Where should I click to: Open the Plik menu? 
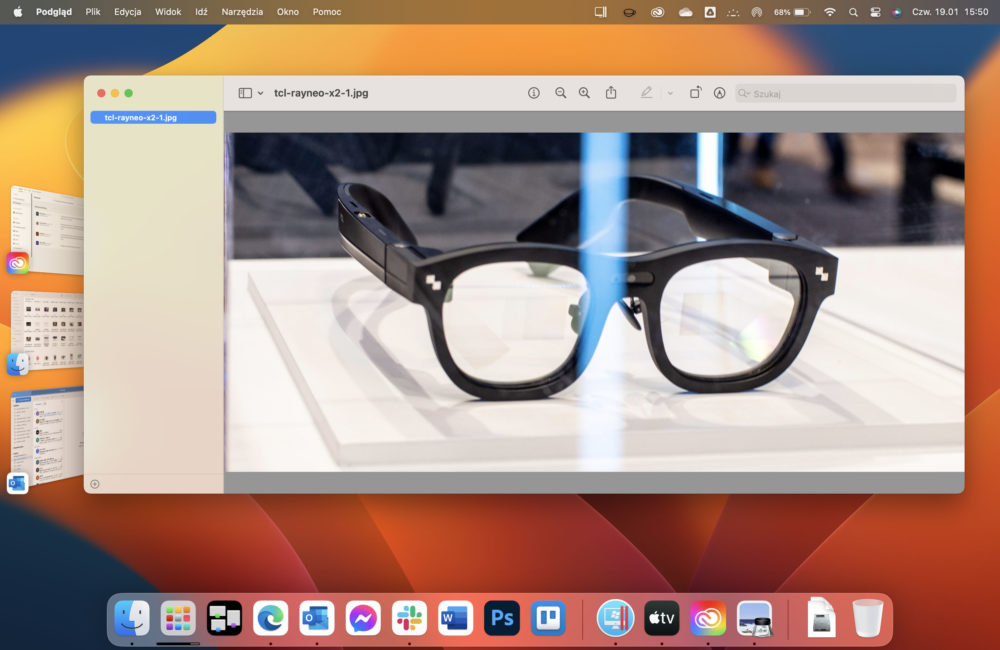pyautogui.click(x=93, y=11)
